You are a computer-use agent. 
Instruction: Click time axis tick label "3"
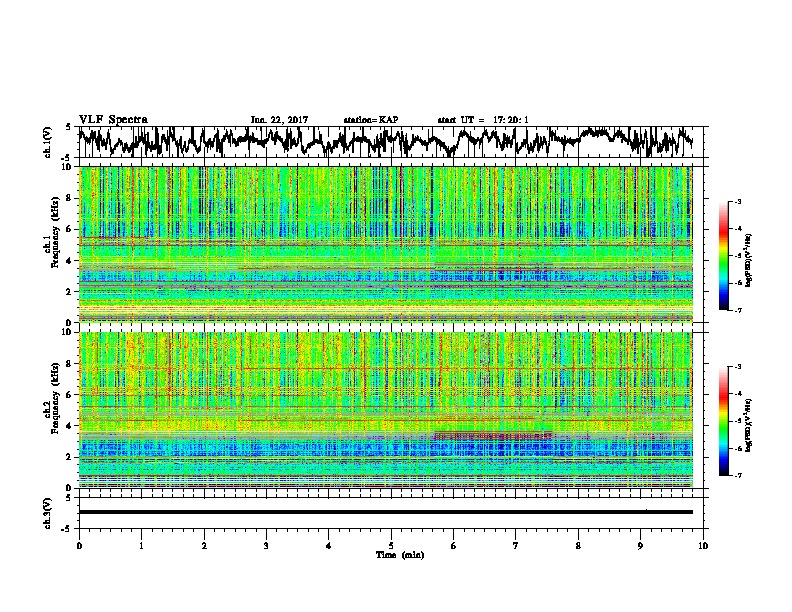click(x=266, y=545)
